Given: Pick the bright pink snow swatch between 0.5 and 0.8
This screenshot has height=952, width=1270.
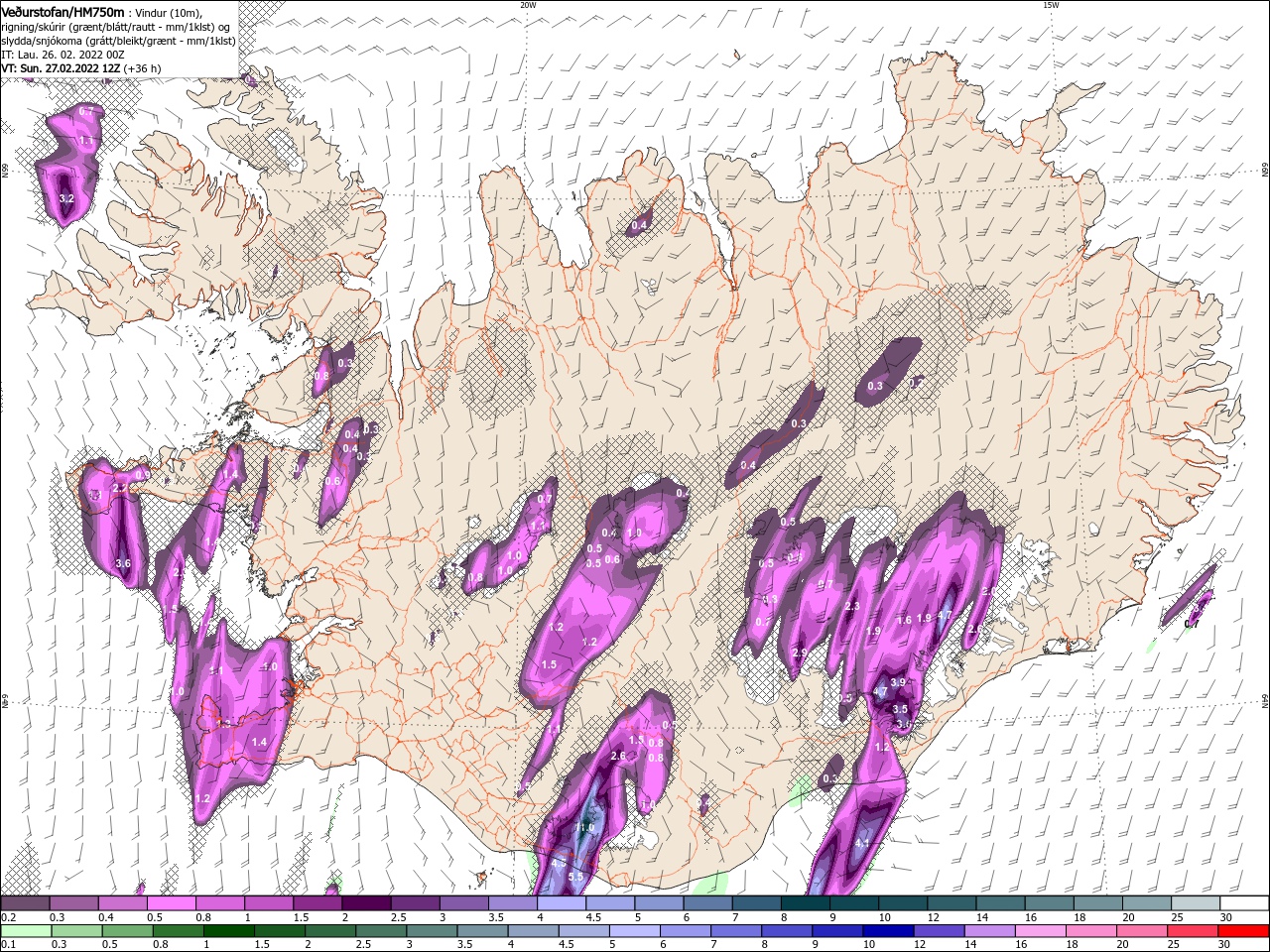Looking at the screenshot, I should coord(171,903).
